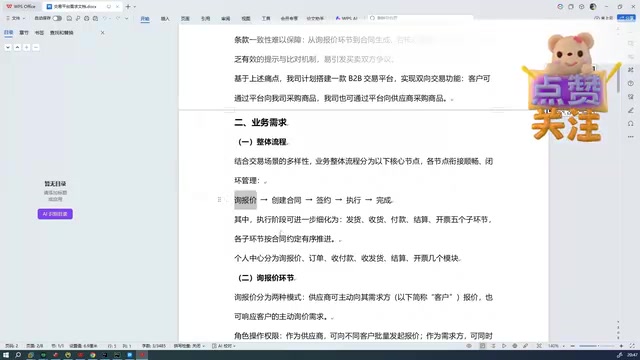The height and width of the screenshot is (360, 640).
Task: Toggle the auto-save switch
Action: [x=57, y=18]
